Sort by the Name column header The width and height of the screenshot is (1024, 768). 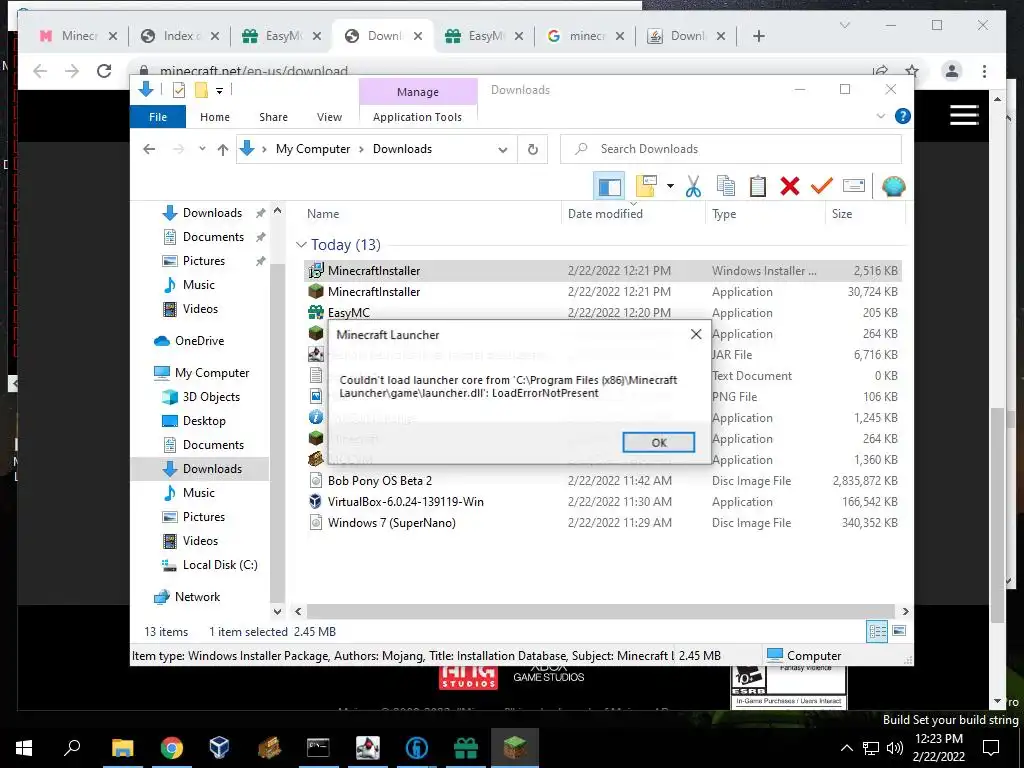[323, 214]
